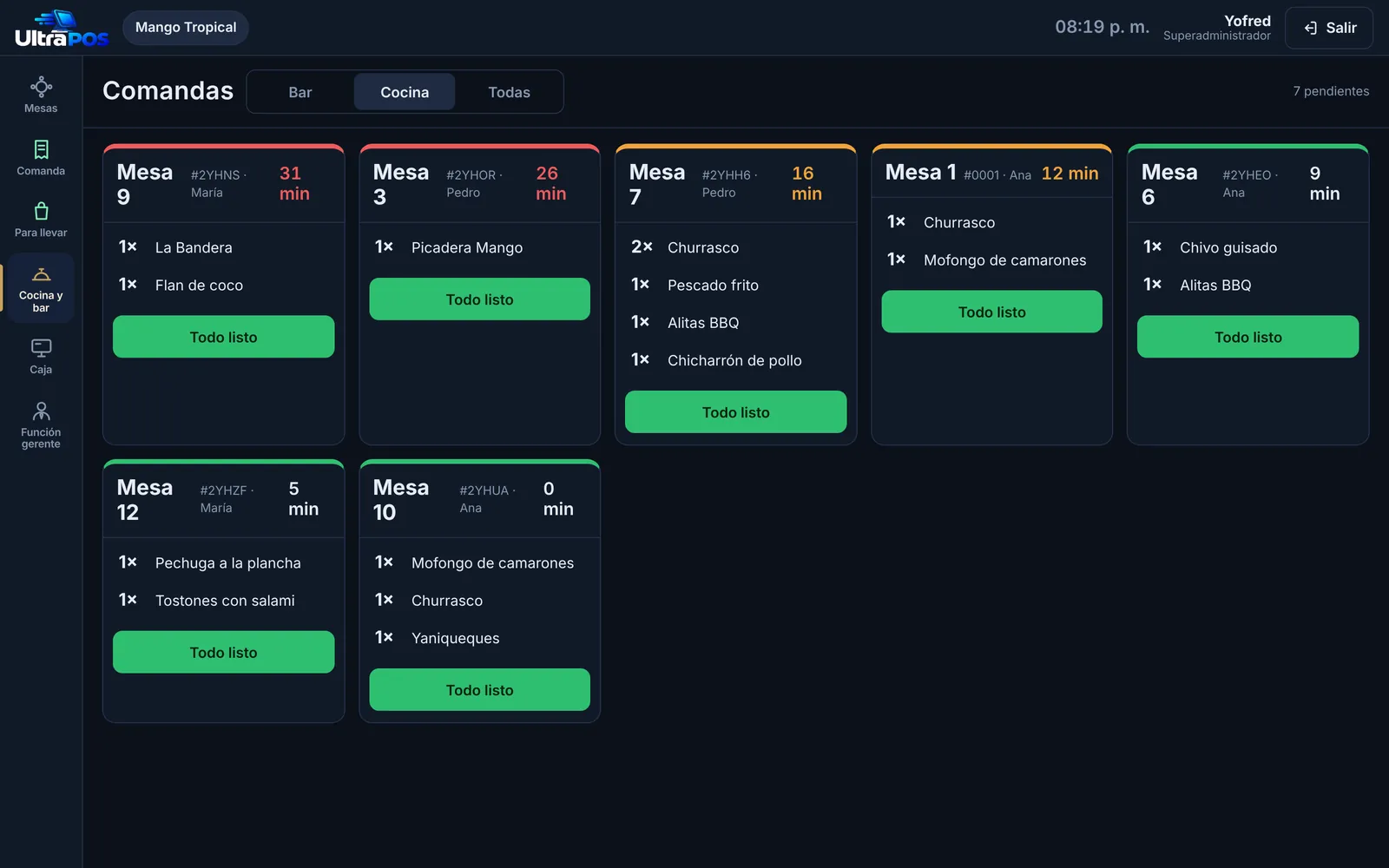The width and height of the screenshot is (1389, 868).
Task: Mark Mesa 9 order Todo listo
Action: click(223, 337)
